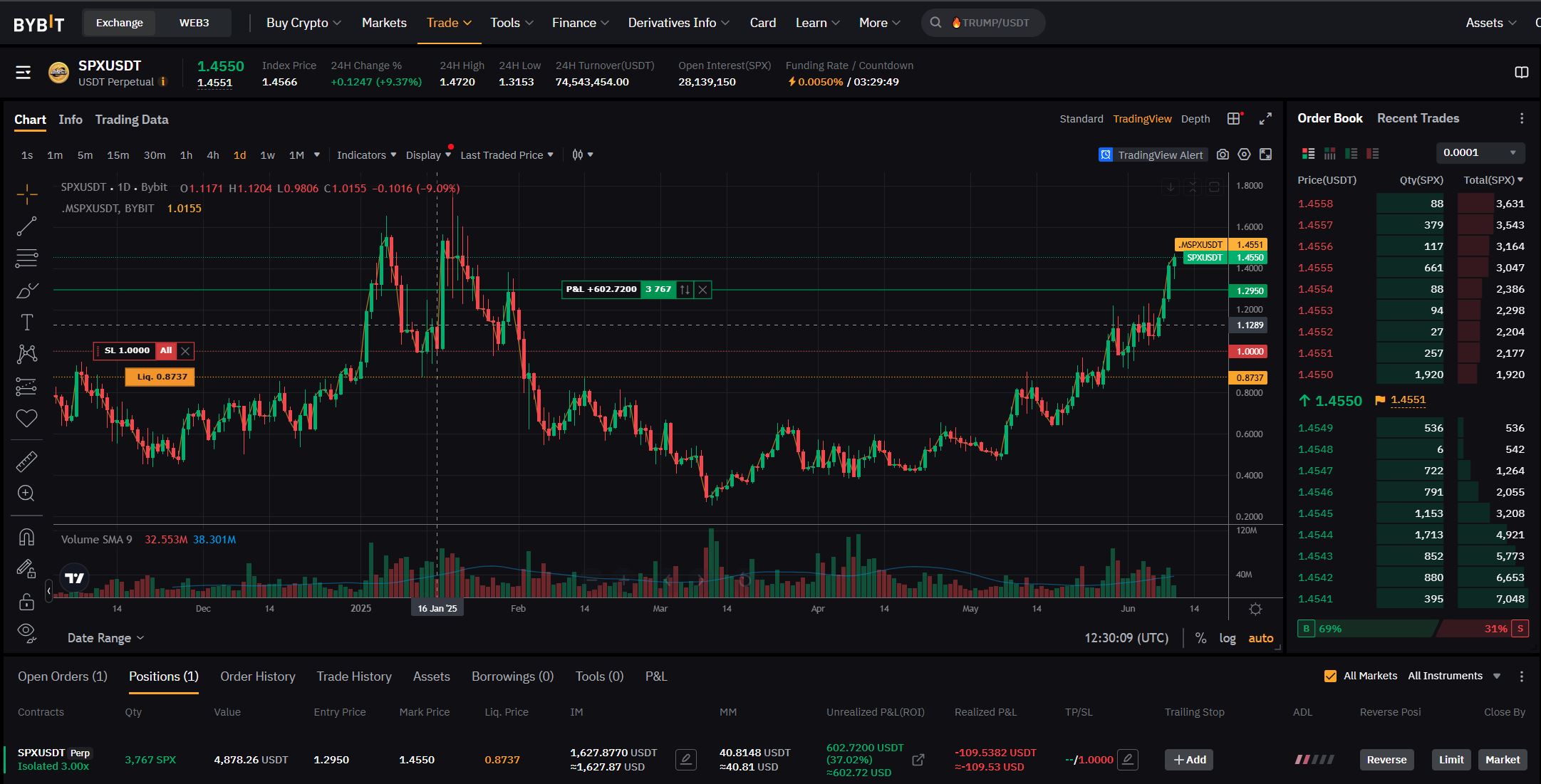Select the ruler measure tool
1541x784 pixels.
click(26, 461)
